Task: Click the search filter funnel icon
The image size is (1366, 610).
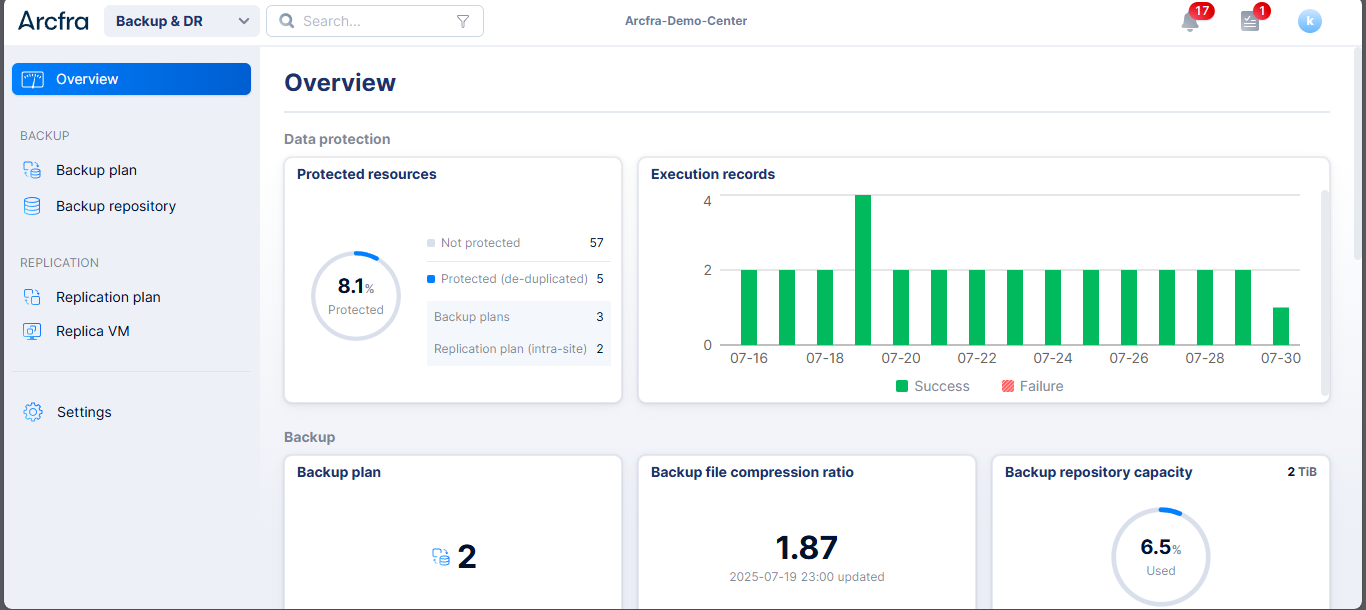Action: (463, 21)
